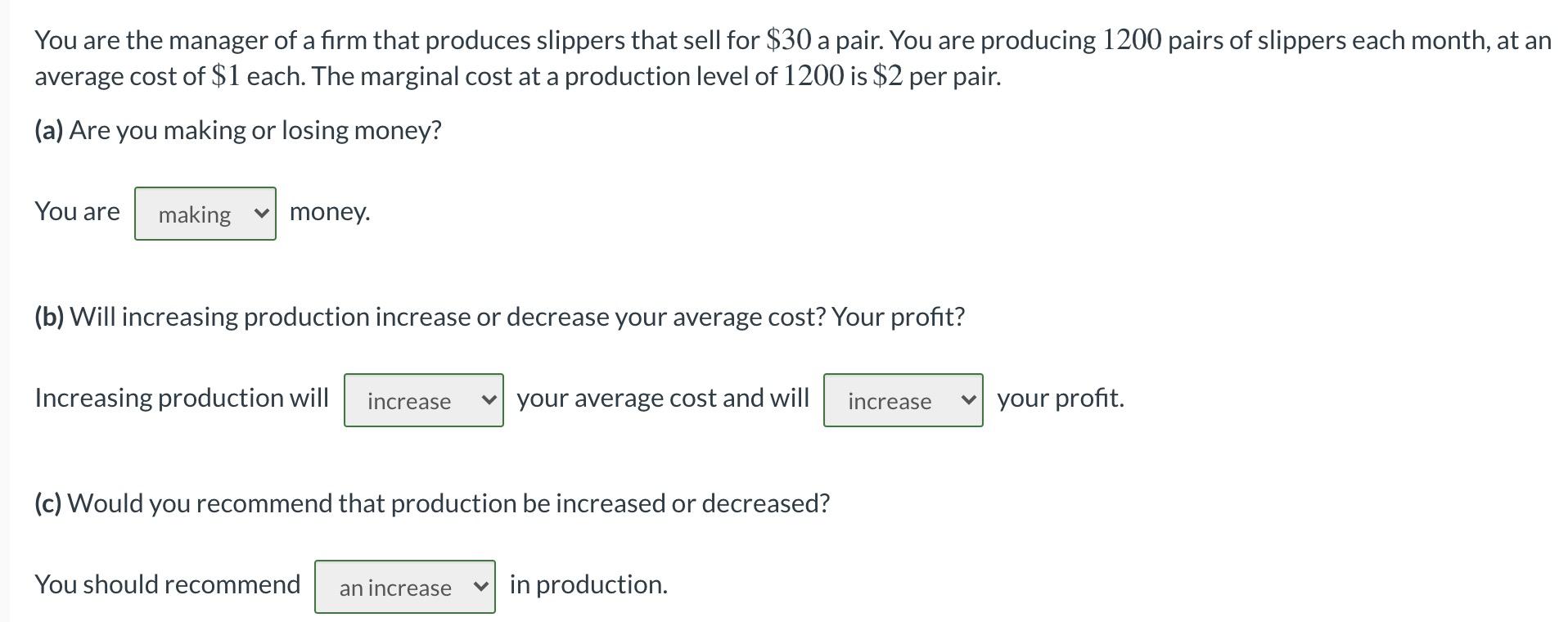
Task: Click the bold '(b)' question label
Action: click(49, 317)
